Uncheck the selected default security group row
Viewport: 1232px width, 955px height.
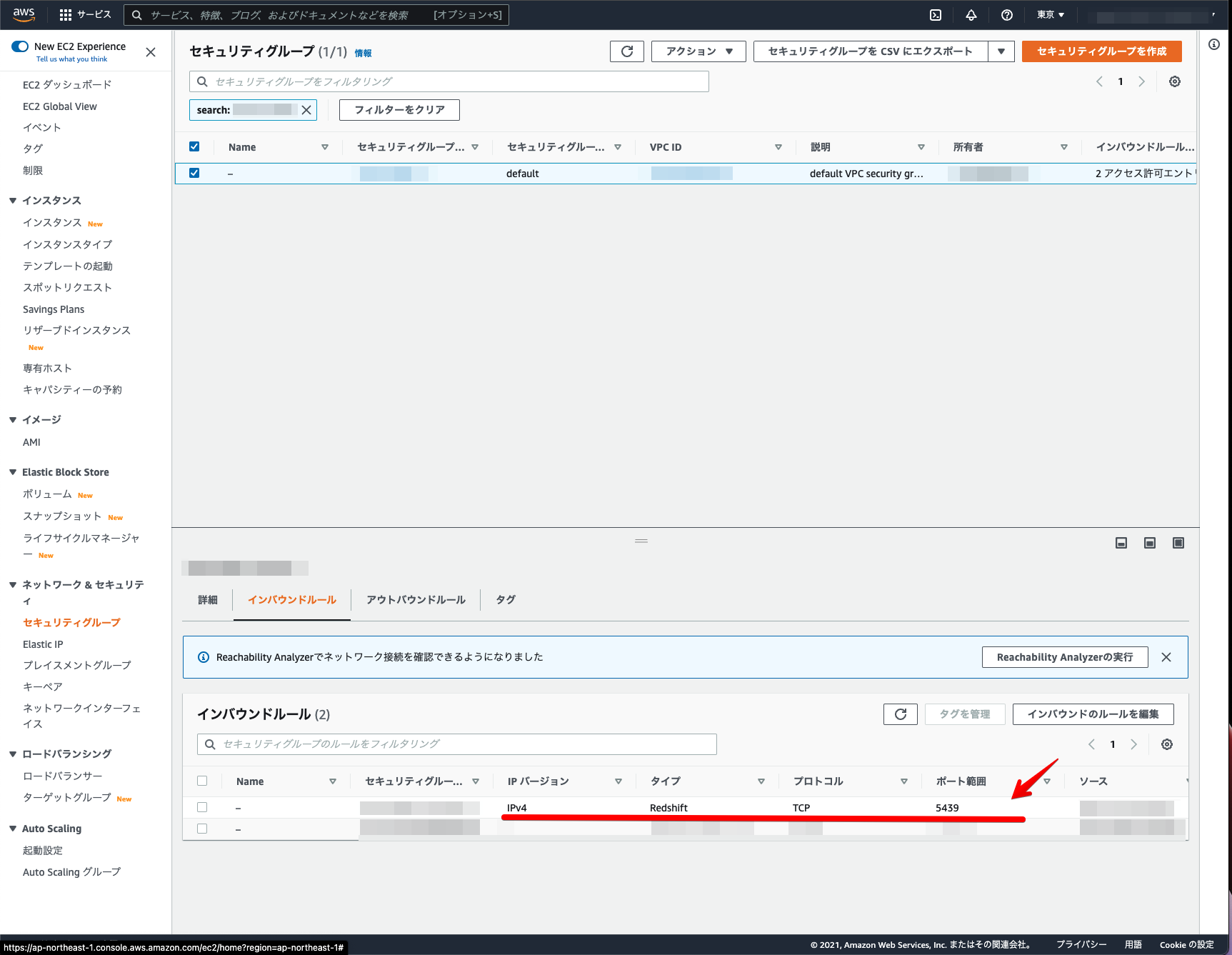pos(194,173)
